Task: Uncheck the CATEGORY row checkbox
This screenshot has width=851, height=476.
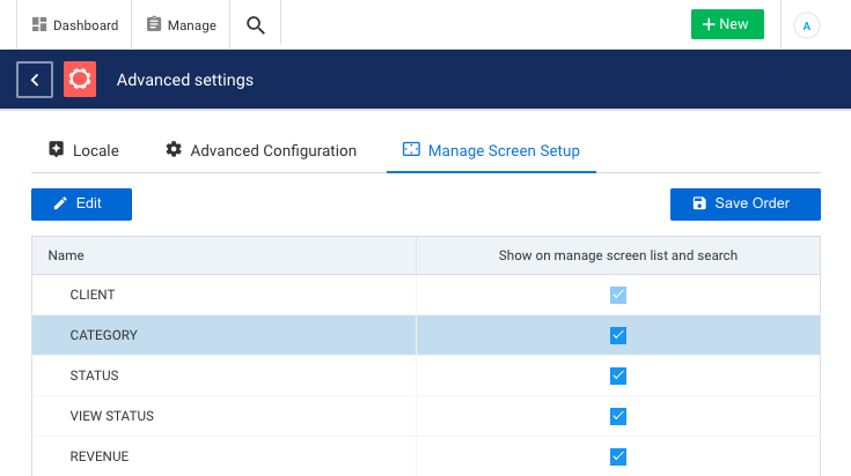Action: pyautogui.click(x=618, y=335)
